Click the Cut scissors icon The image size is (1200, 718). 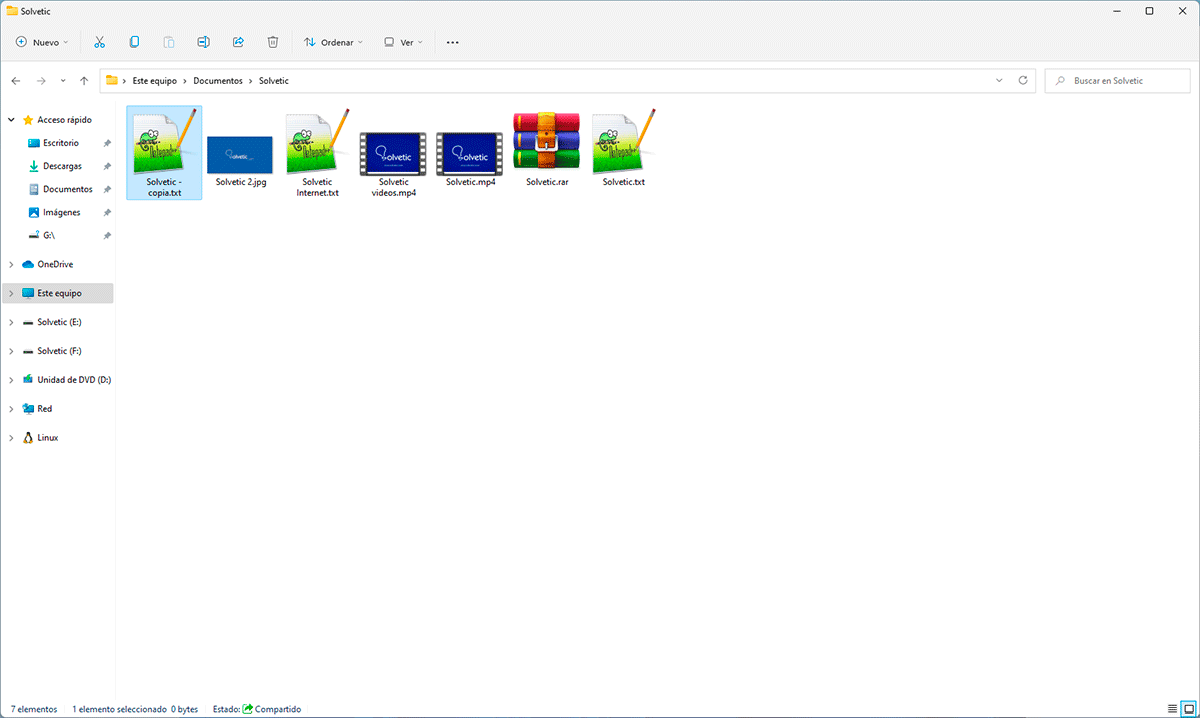click(99, 42)
